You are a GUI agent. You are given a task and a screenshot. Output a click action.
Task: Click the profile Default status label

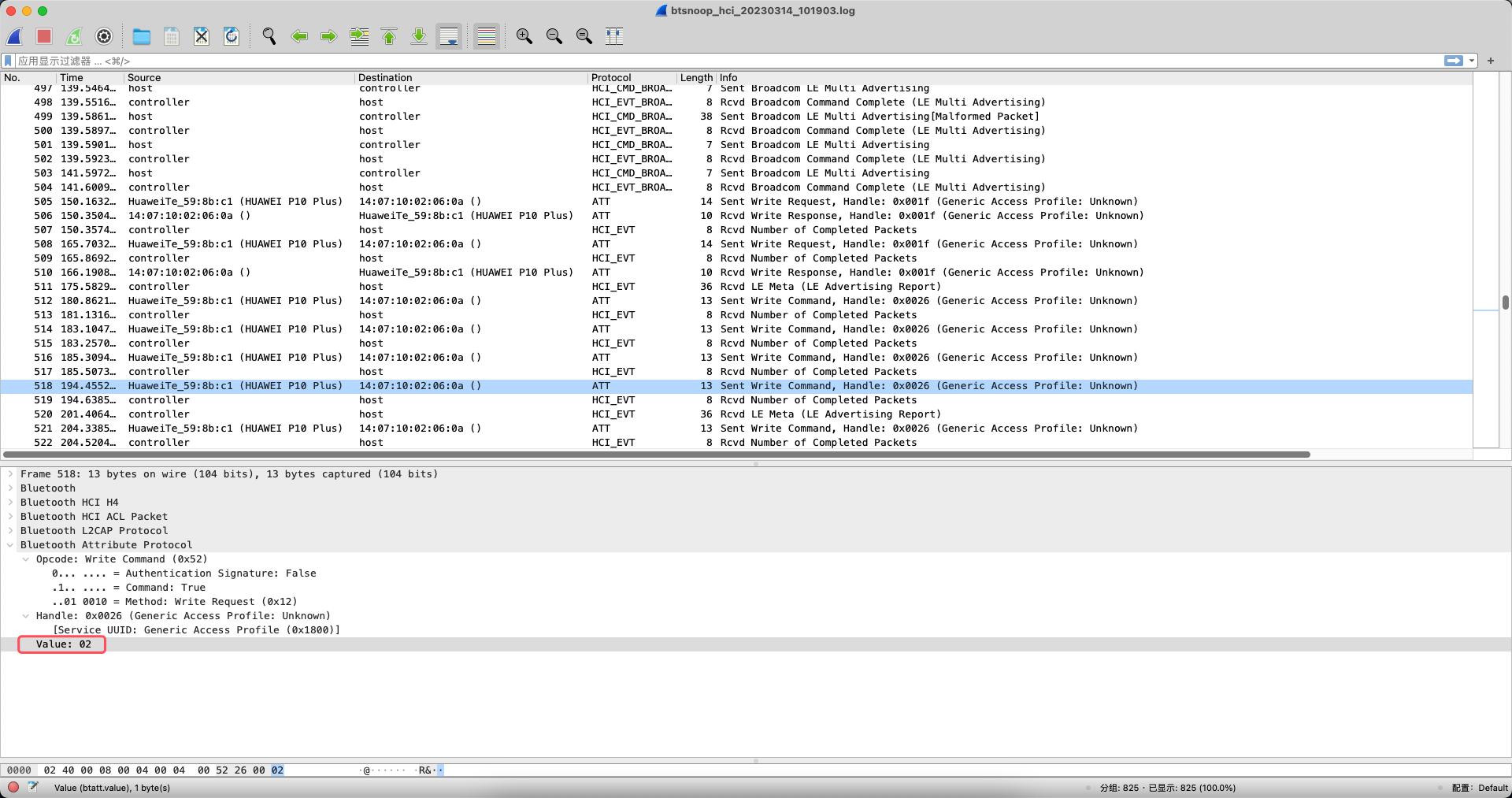[1480, 788]
